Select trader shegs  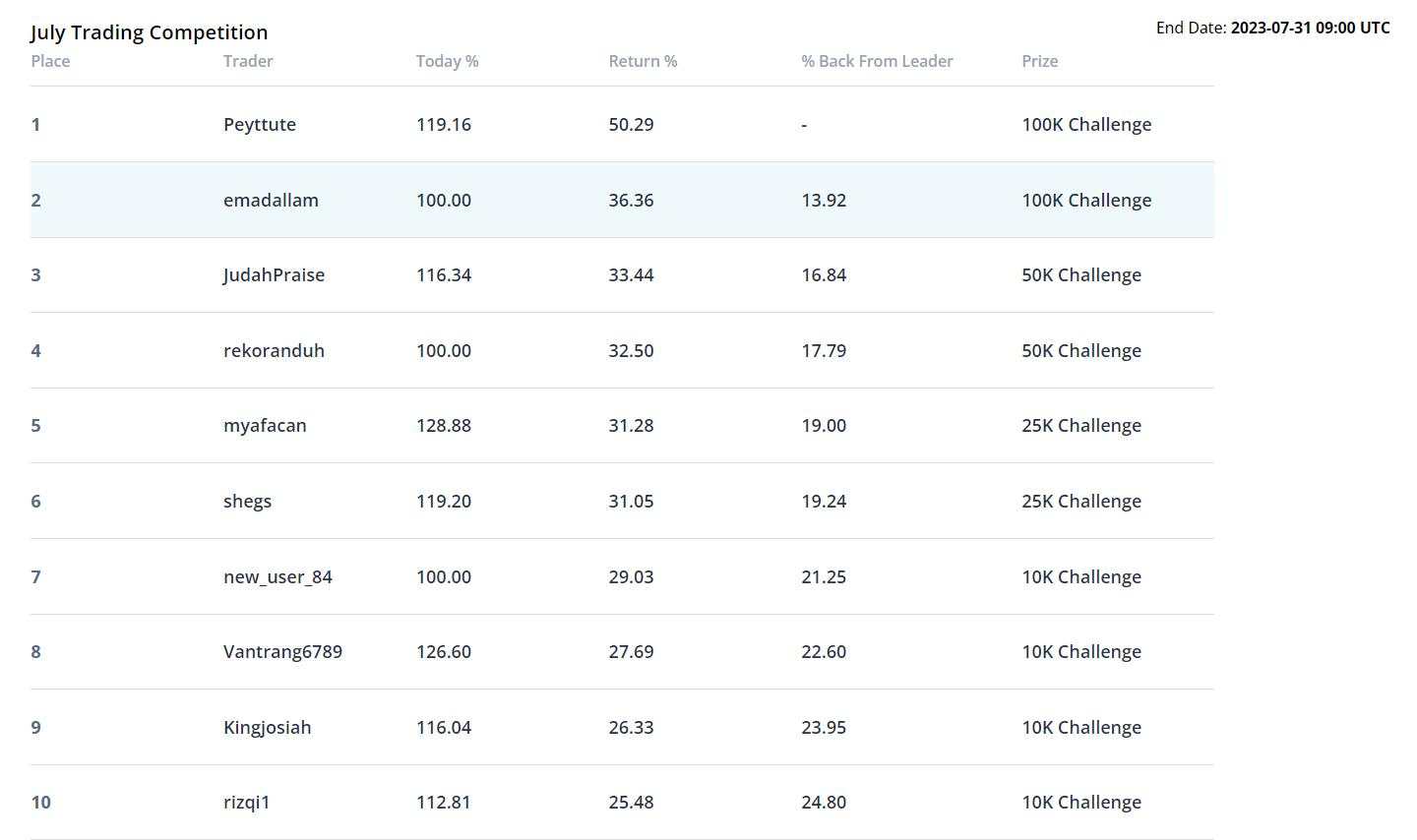[247, 502]
